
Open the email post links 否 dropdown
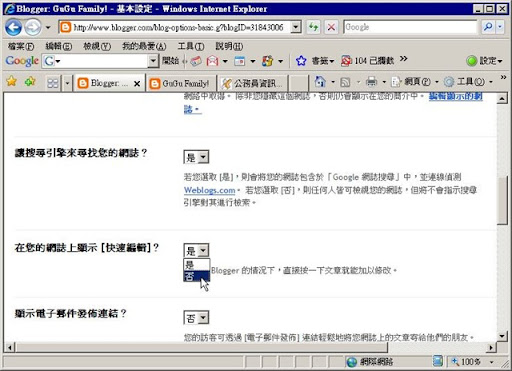click(196, 318)
